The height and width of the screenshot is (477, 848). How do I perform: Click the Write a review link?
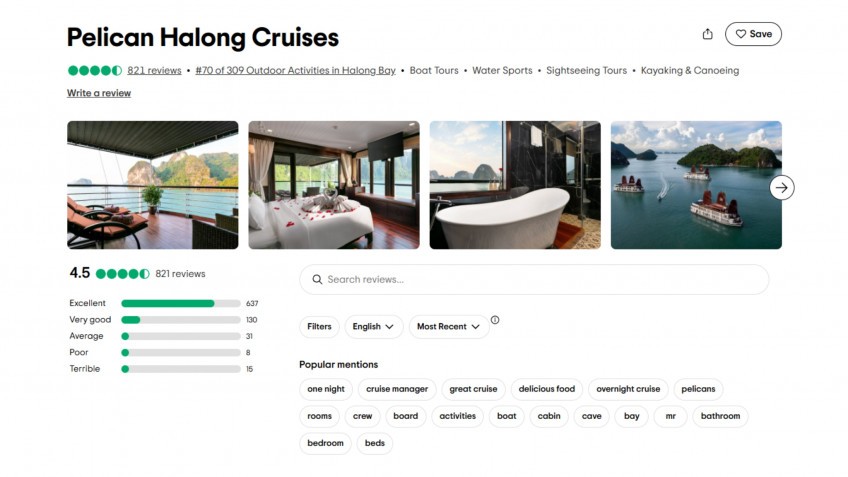[99, 93]
